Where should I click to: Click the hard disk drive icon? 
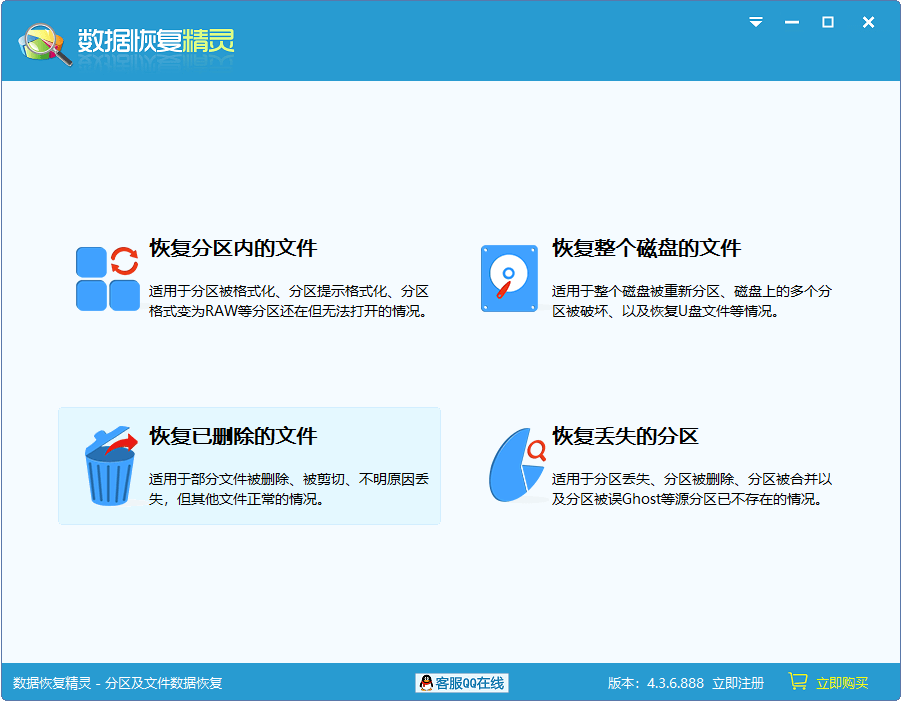509,279
